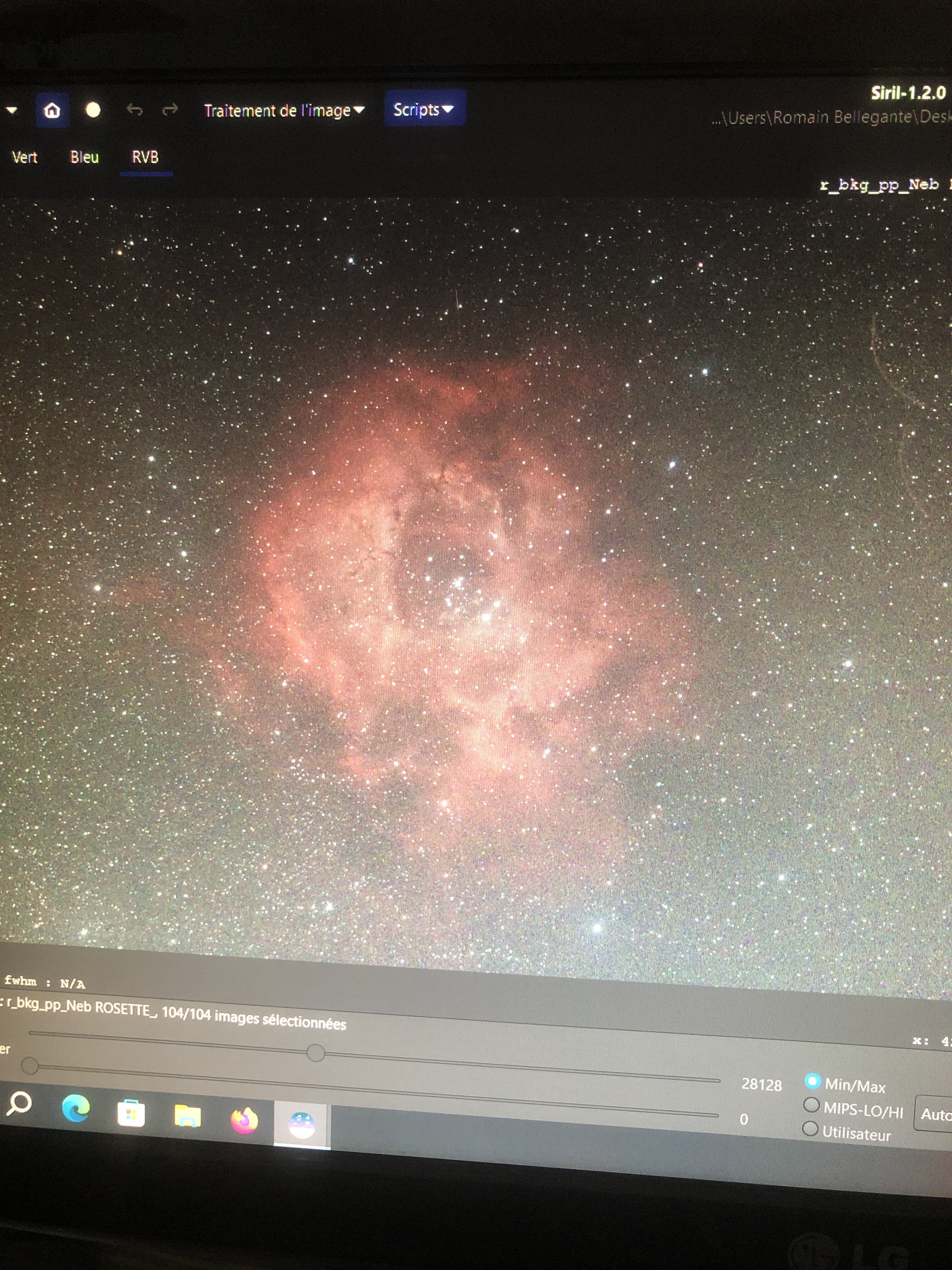The height and width of the screenshot is (1270, 952).
Task: Click the round livestack circle icon
Action: (x=93, y=110)
